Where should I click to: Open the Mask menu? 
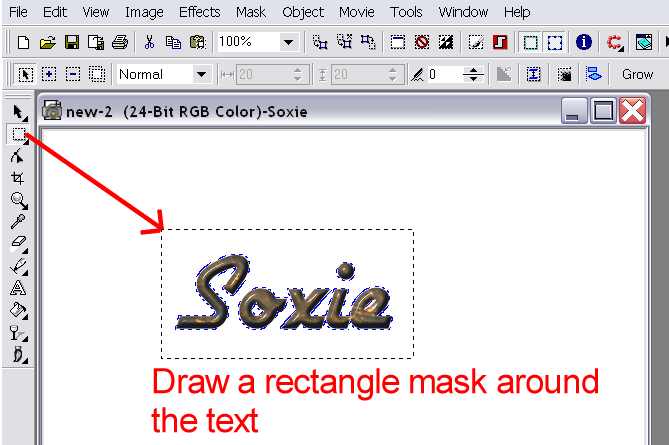point(251,12)
